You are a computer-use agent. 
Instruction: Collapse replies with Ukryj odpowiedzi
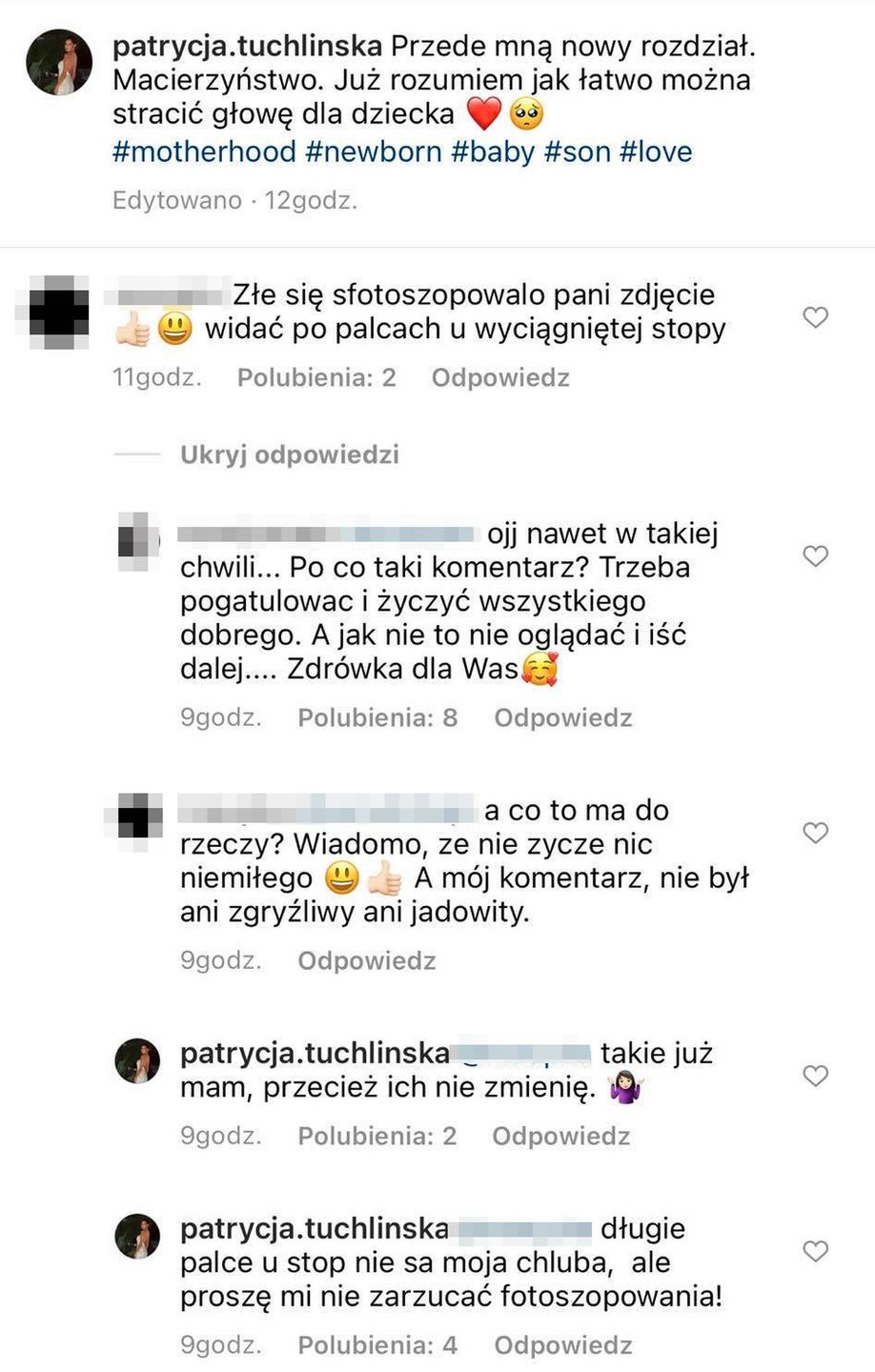(x=290, y=454)
